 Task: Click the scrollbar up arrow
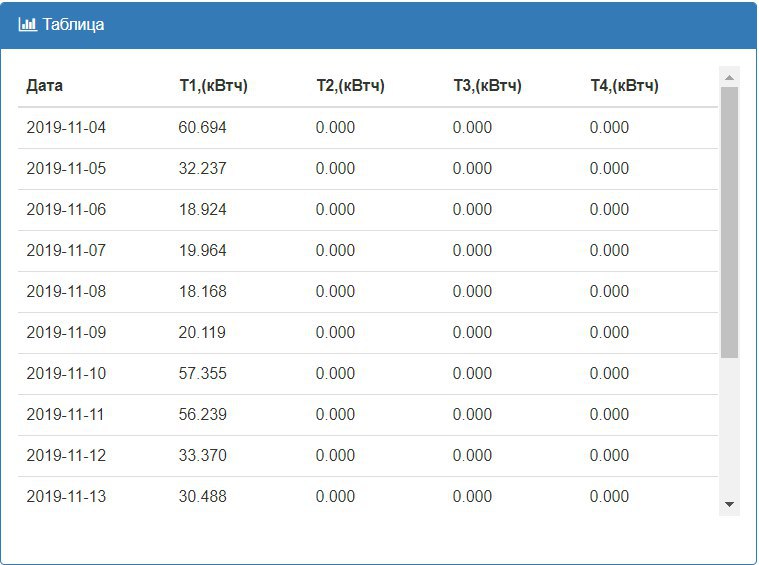tap(729, 77)
